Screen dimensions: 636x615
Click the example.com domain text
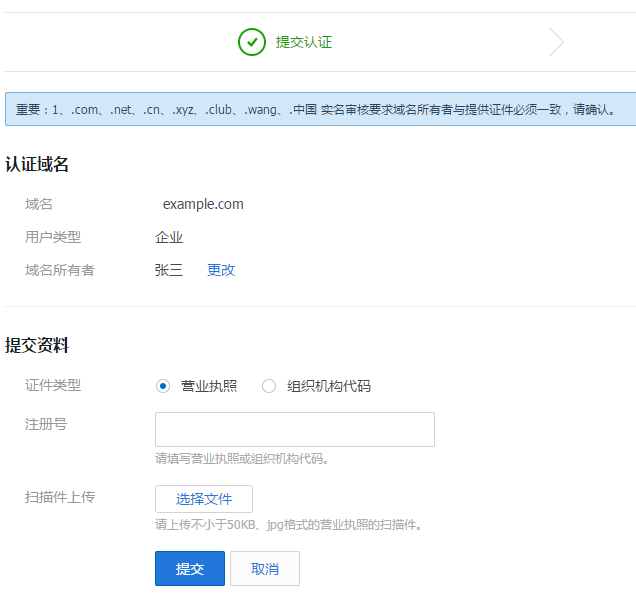pos(203,204)
